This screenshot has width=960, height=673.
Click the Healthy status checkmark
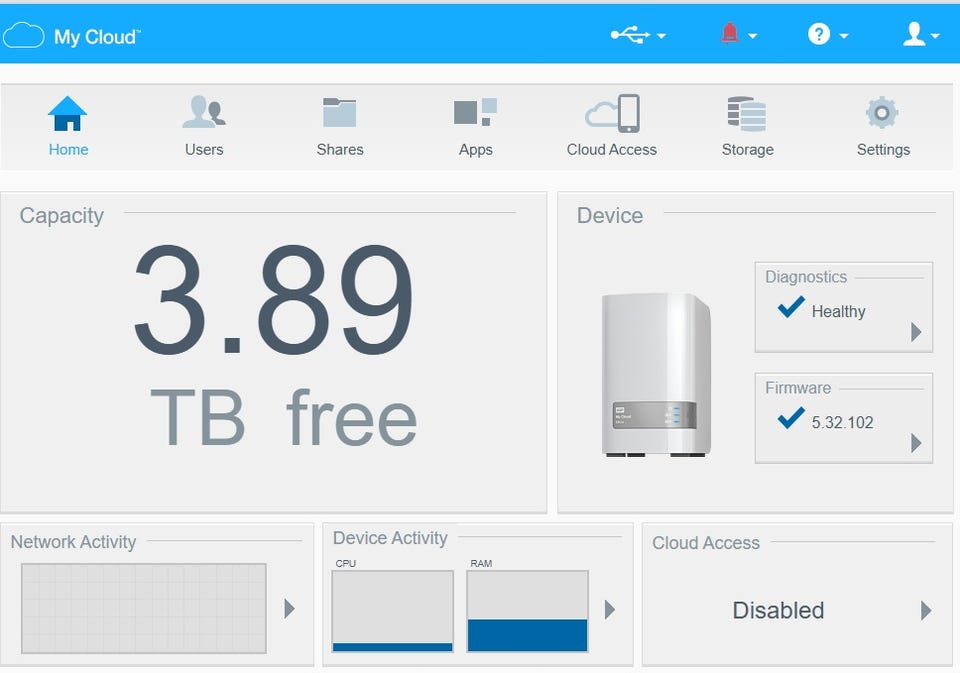790,307
